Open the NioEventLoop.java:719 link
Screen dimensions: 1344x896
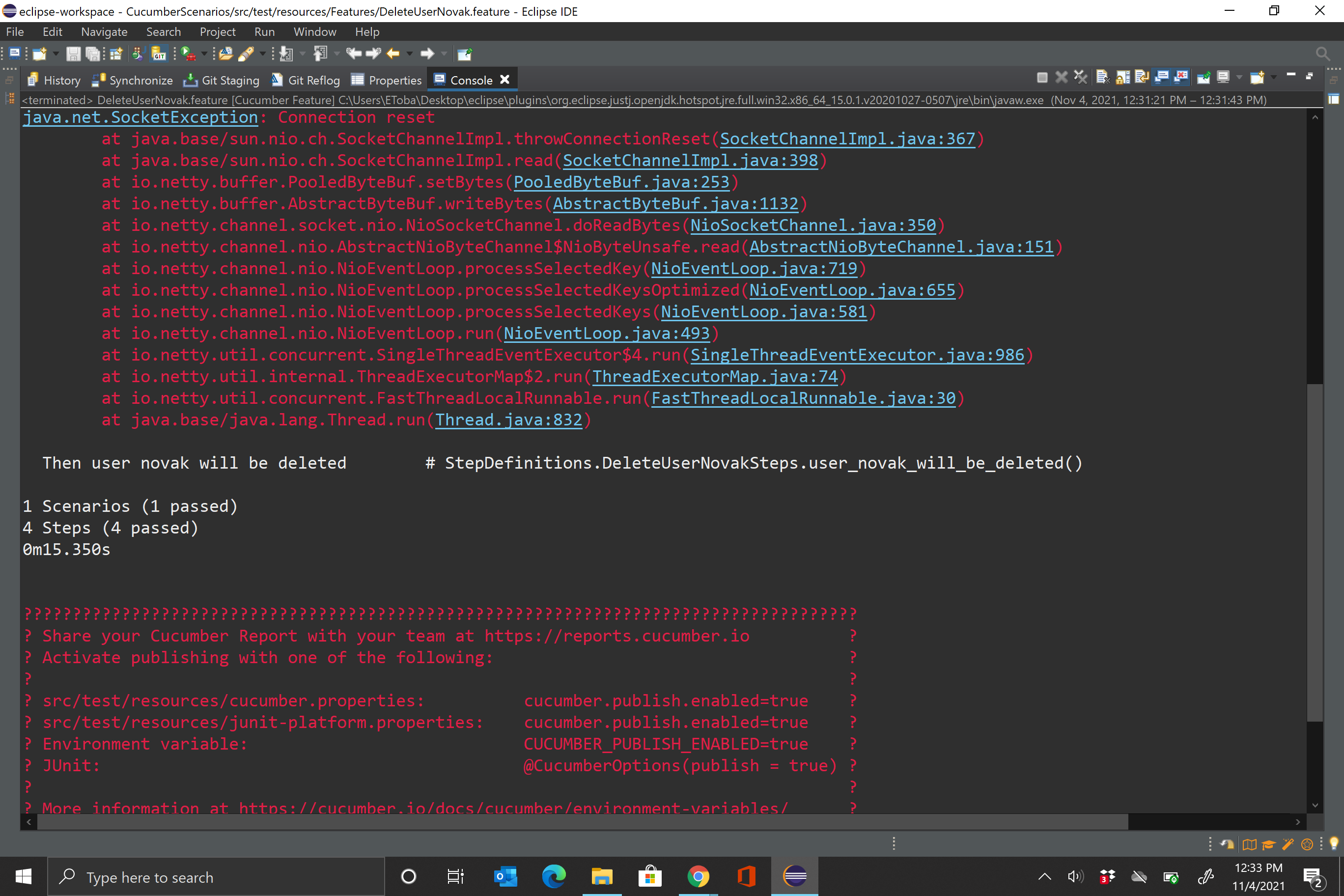755,269
